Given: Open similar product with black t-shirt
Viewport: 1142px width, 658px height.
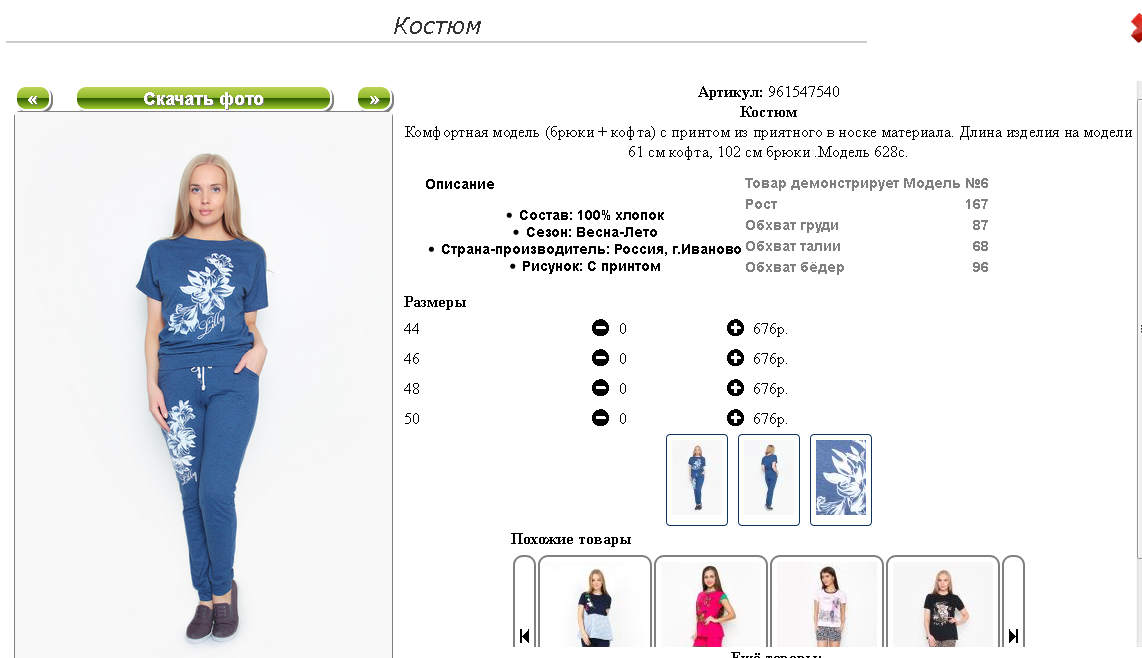Looking at the screenshot, I should tap(942, 602).
